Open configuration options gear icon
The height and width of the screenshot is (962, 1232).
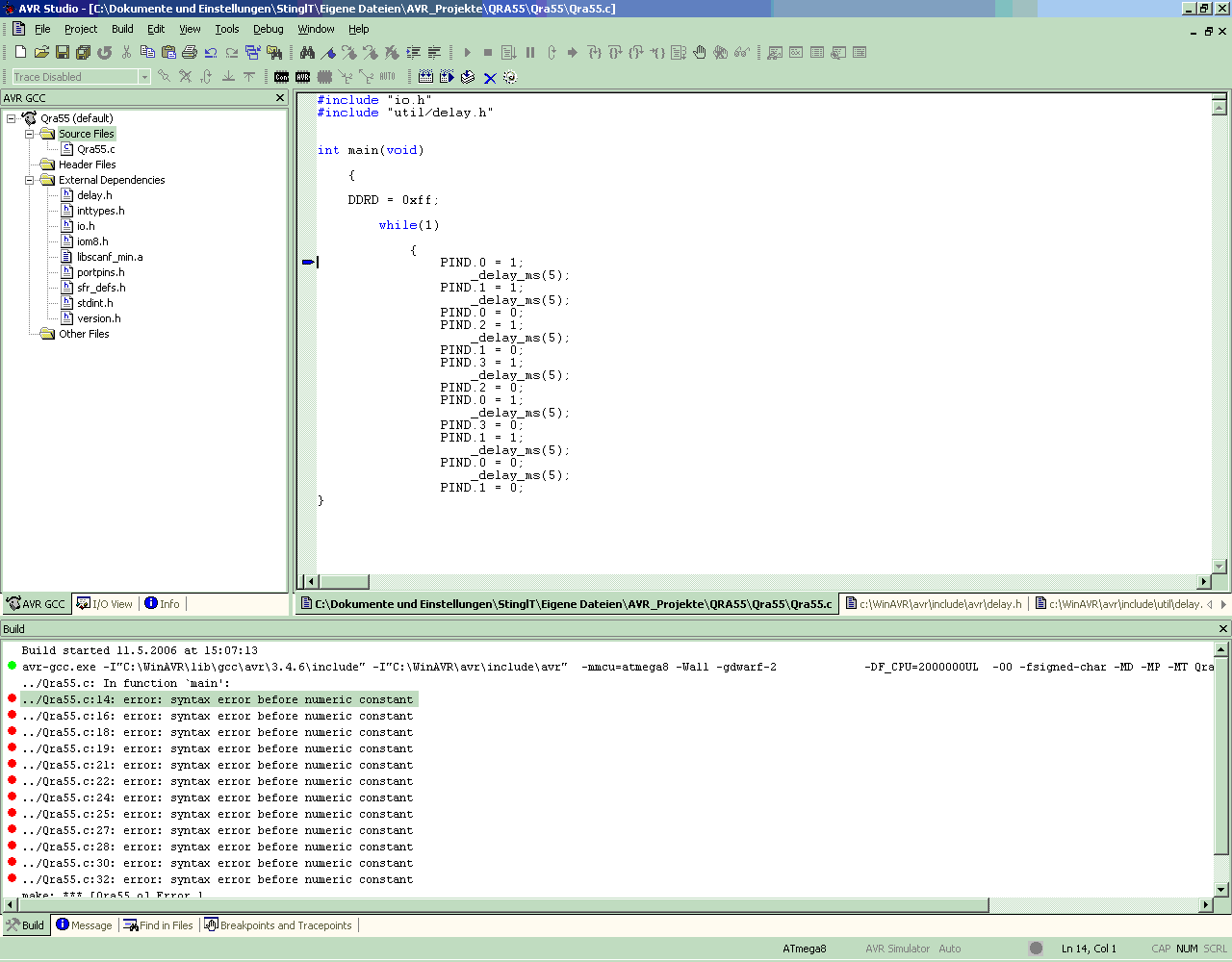510,77
